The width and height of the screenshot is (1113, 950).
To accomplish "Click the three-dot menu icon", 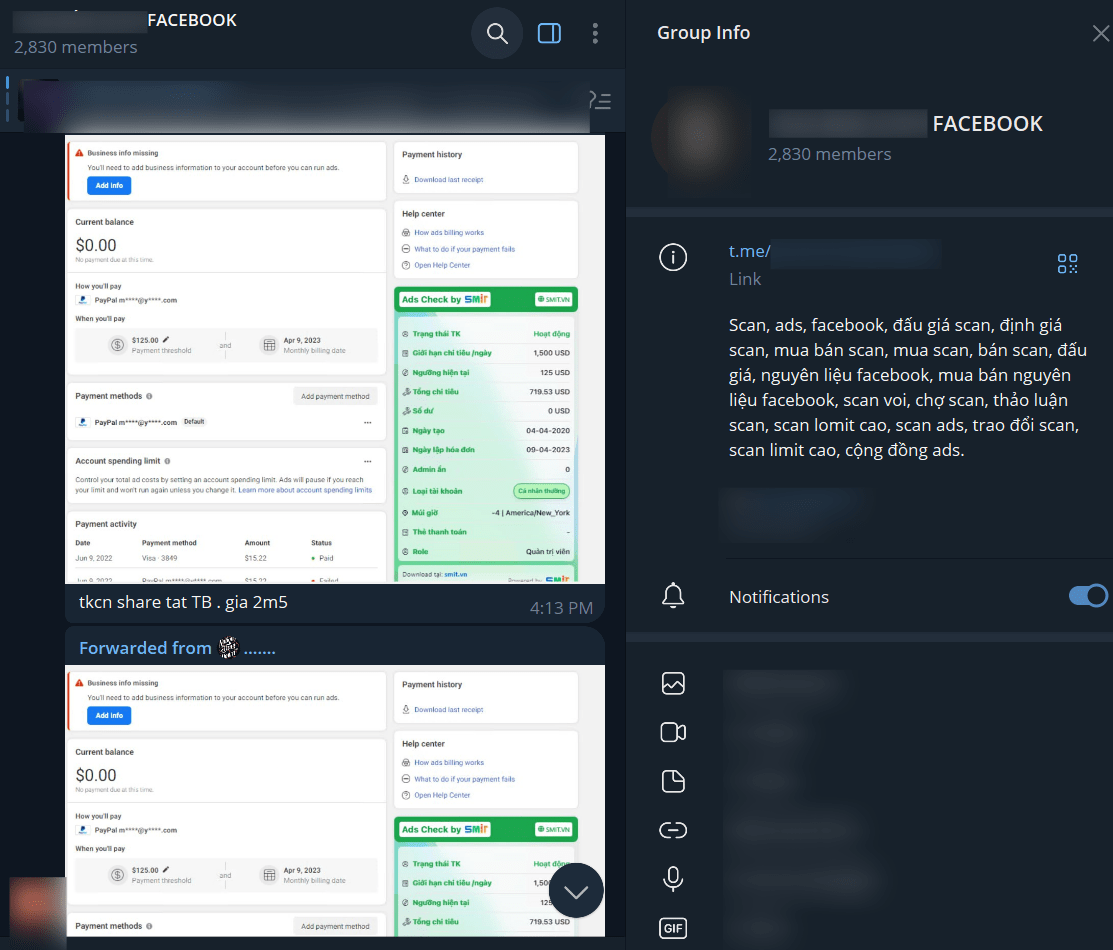I will [595, 33].
